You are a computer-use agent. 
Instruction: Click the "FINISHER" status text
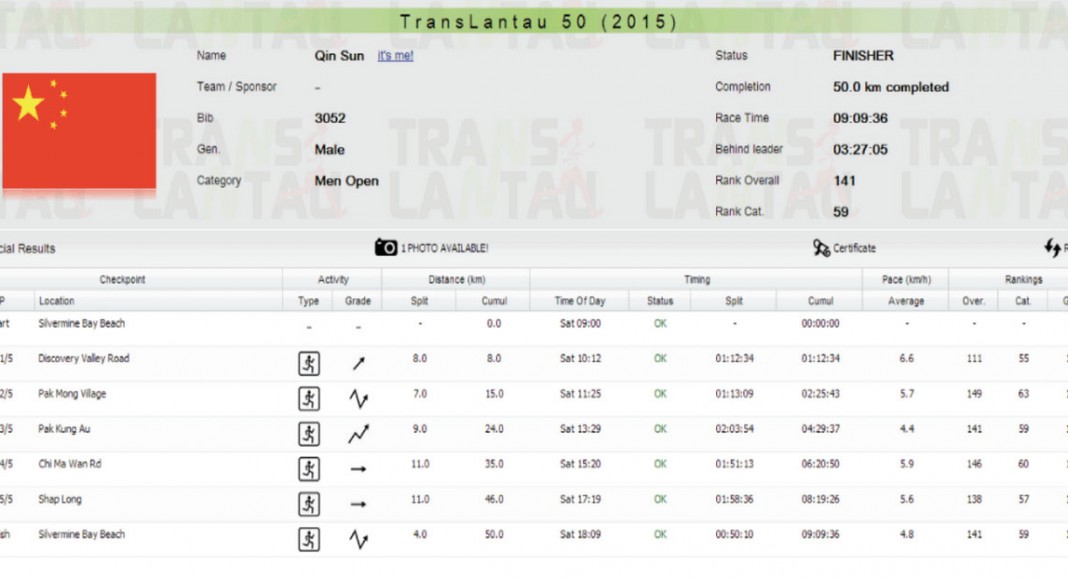tap(863, 56)
